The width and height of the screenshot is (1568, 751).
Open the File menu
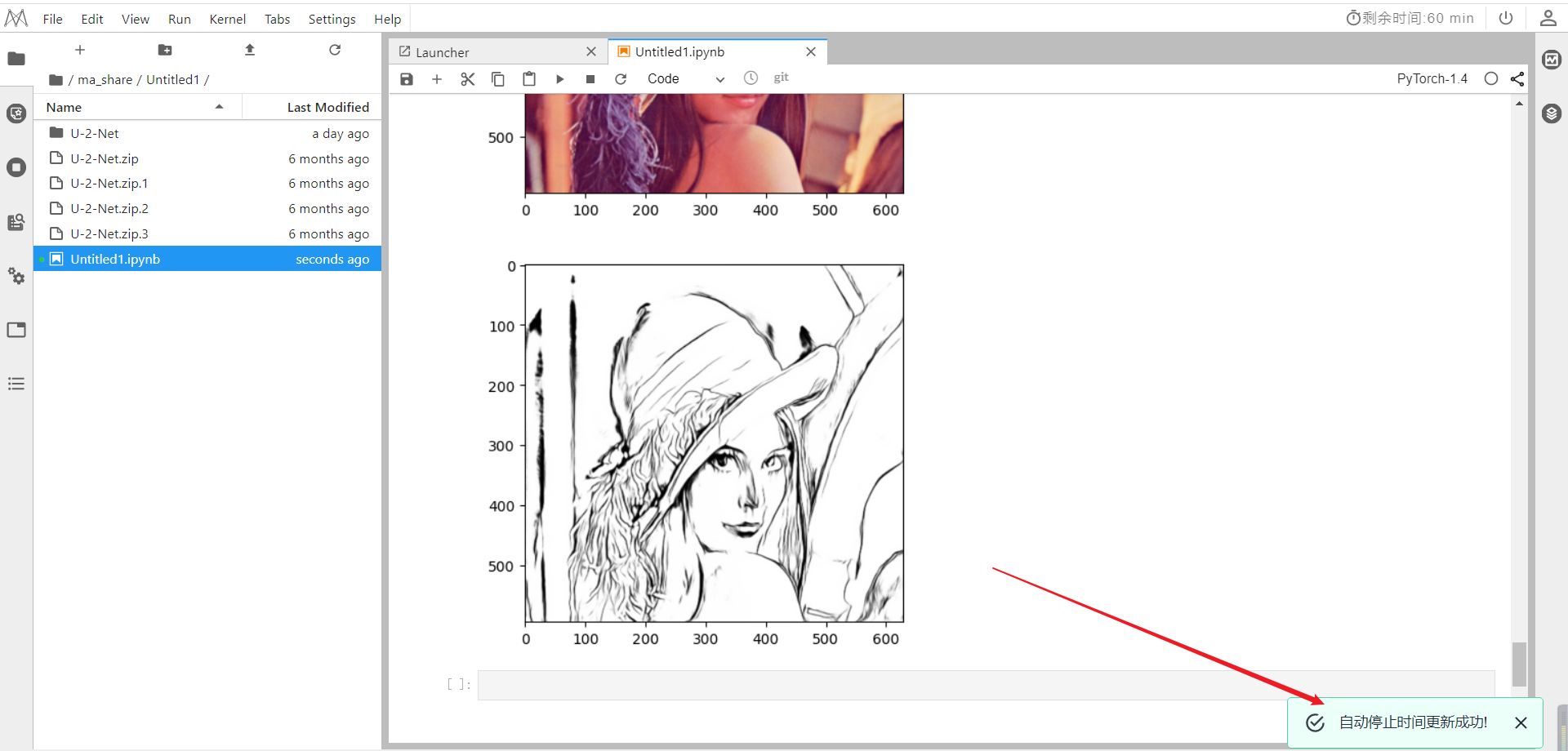pos(52,19)
